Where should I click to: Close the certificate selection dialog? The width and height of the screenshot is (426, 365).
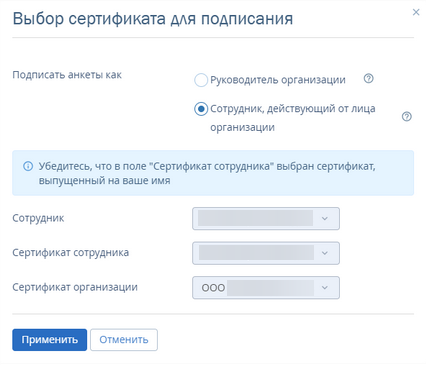(416, 13)
